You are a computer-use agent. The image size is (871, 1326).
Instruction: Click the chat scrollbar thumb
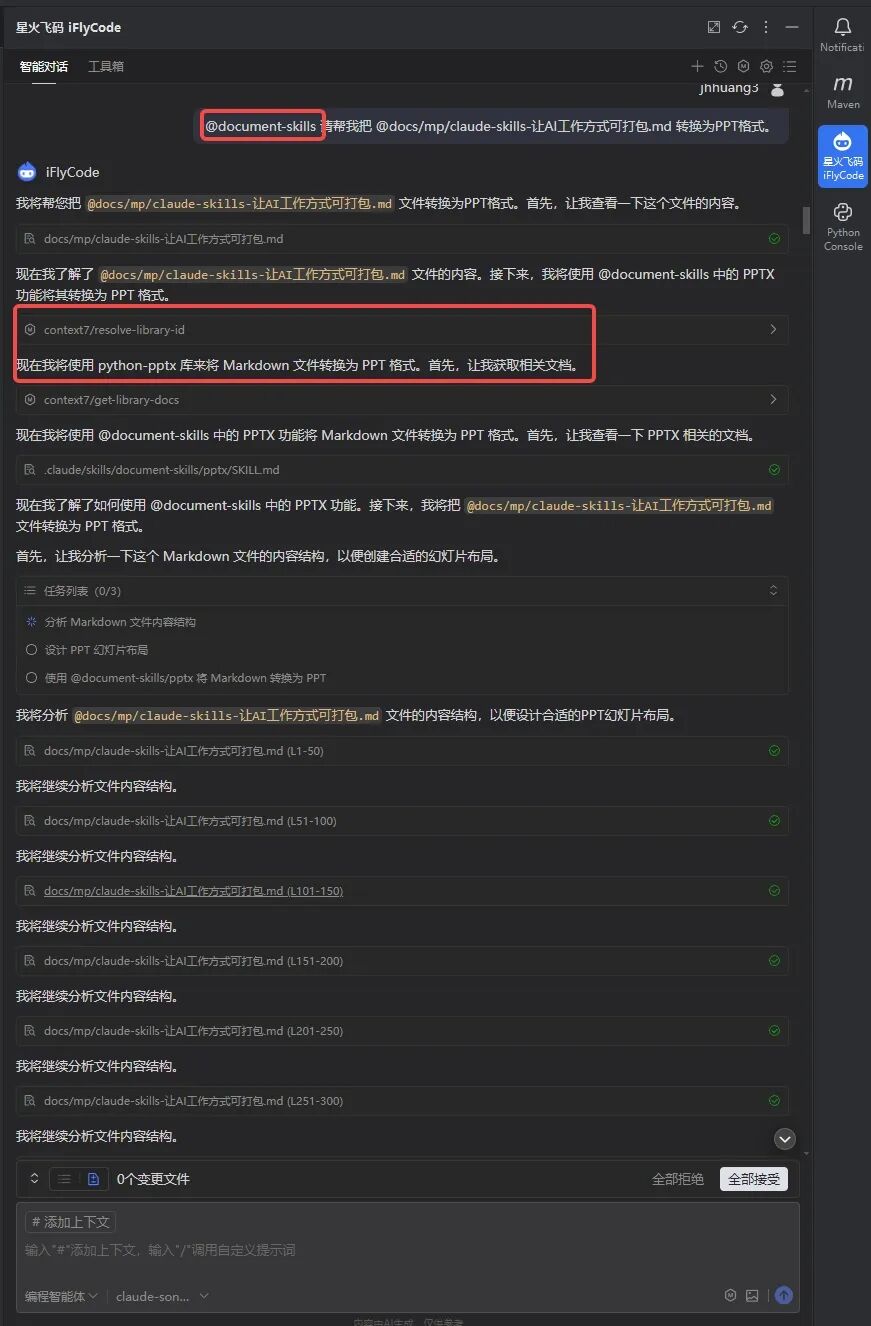(806, 219)
